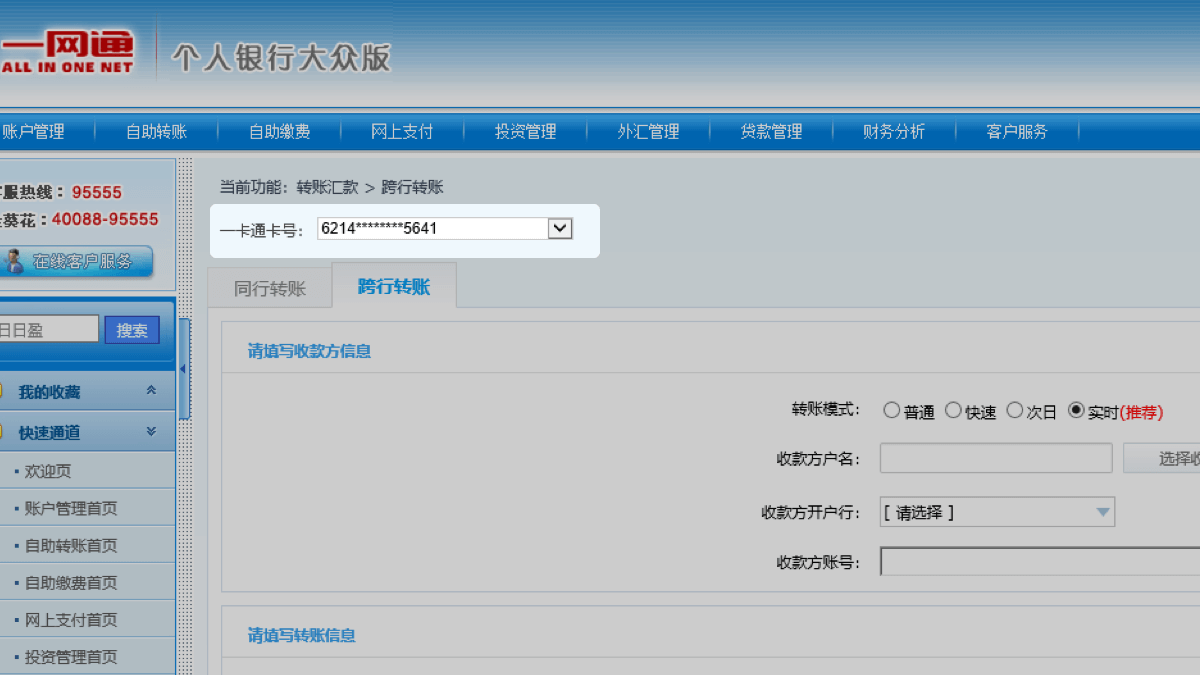
Task: Open the 自助缴费首页 sidebar link
Action: click(x=71, y=582)
